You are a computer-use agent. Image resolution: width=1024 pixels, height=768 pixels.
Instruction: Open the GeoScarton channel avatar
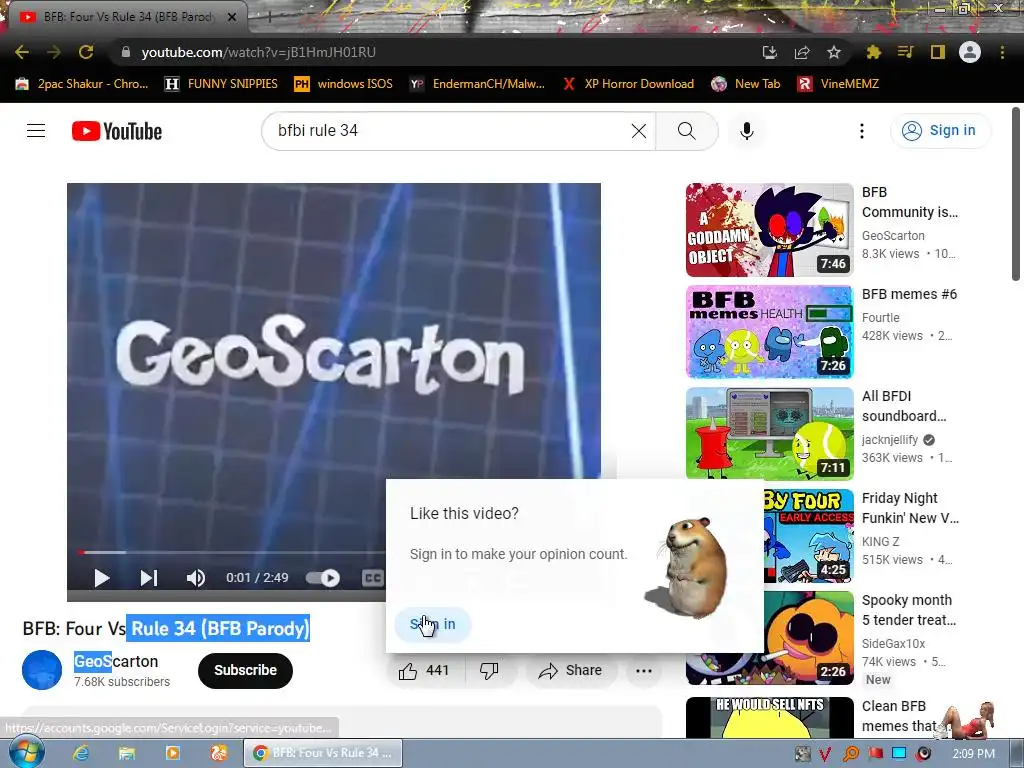pos(42,670)
